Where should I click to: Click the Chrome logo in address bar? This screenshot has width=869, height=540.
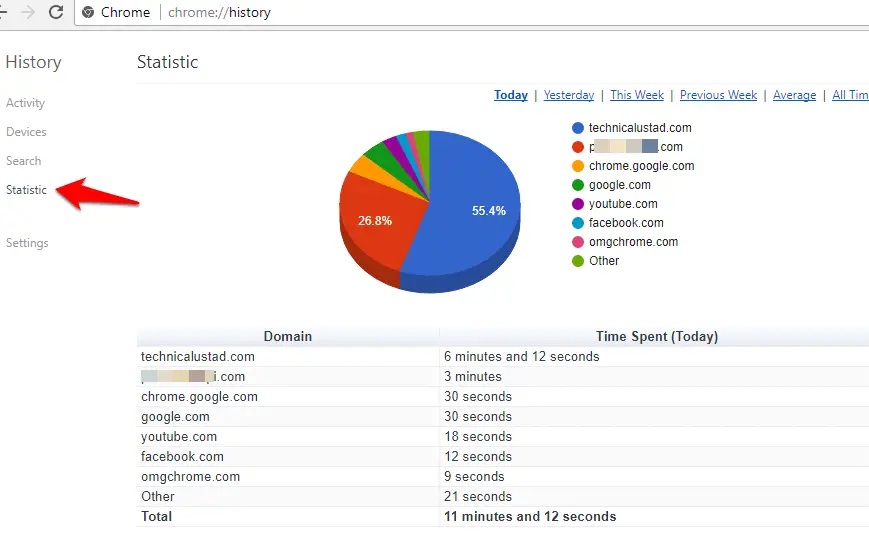88,12
